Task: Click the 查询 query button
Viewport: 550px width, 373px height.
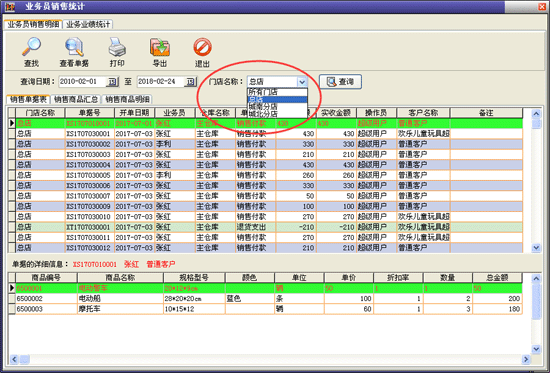Action: pos(340,82)
